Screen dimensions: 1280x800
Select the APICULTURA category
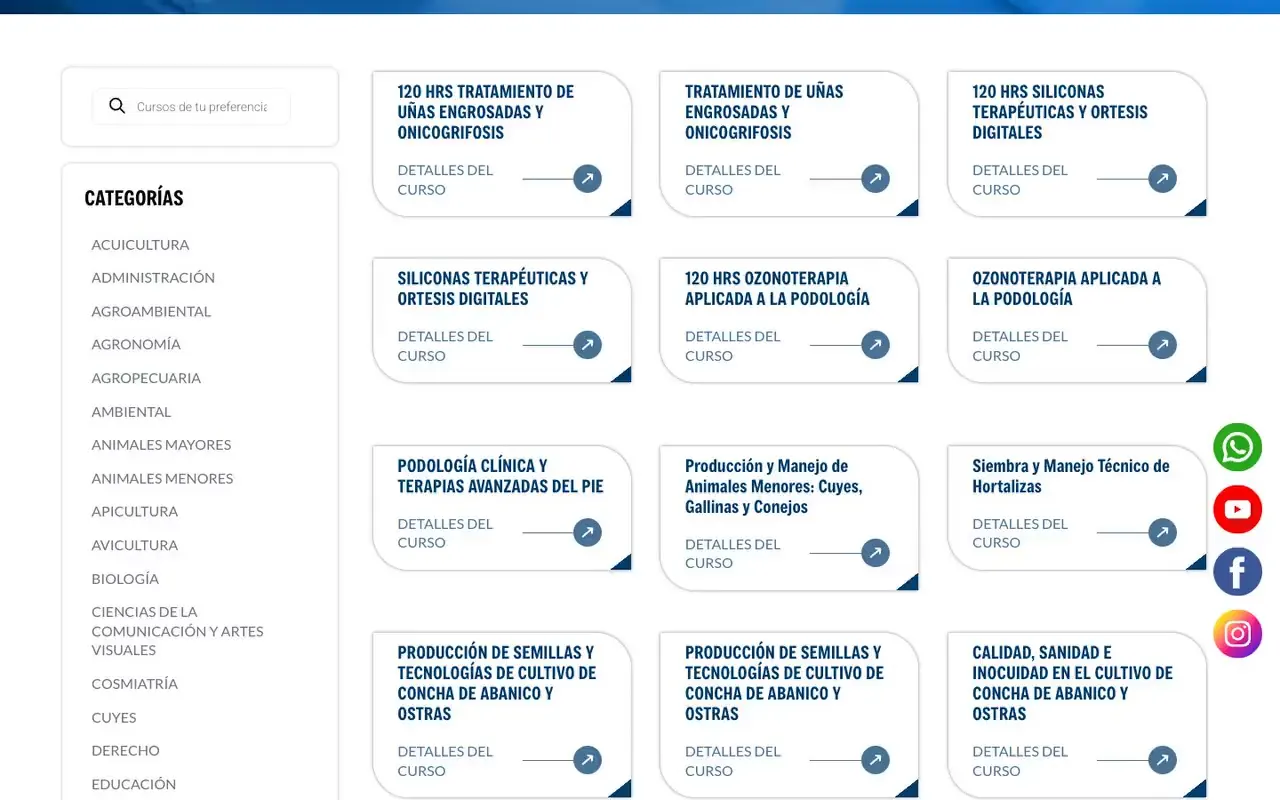[x=135, y=511]
